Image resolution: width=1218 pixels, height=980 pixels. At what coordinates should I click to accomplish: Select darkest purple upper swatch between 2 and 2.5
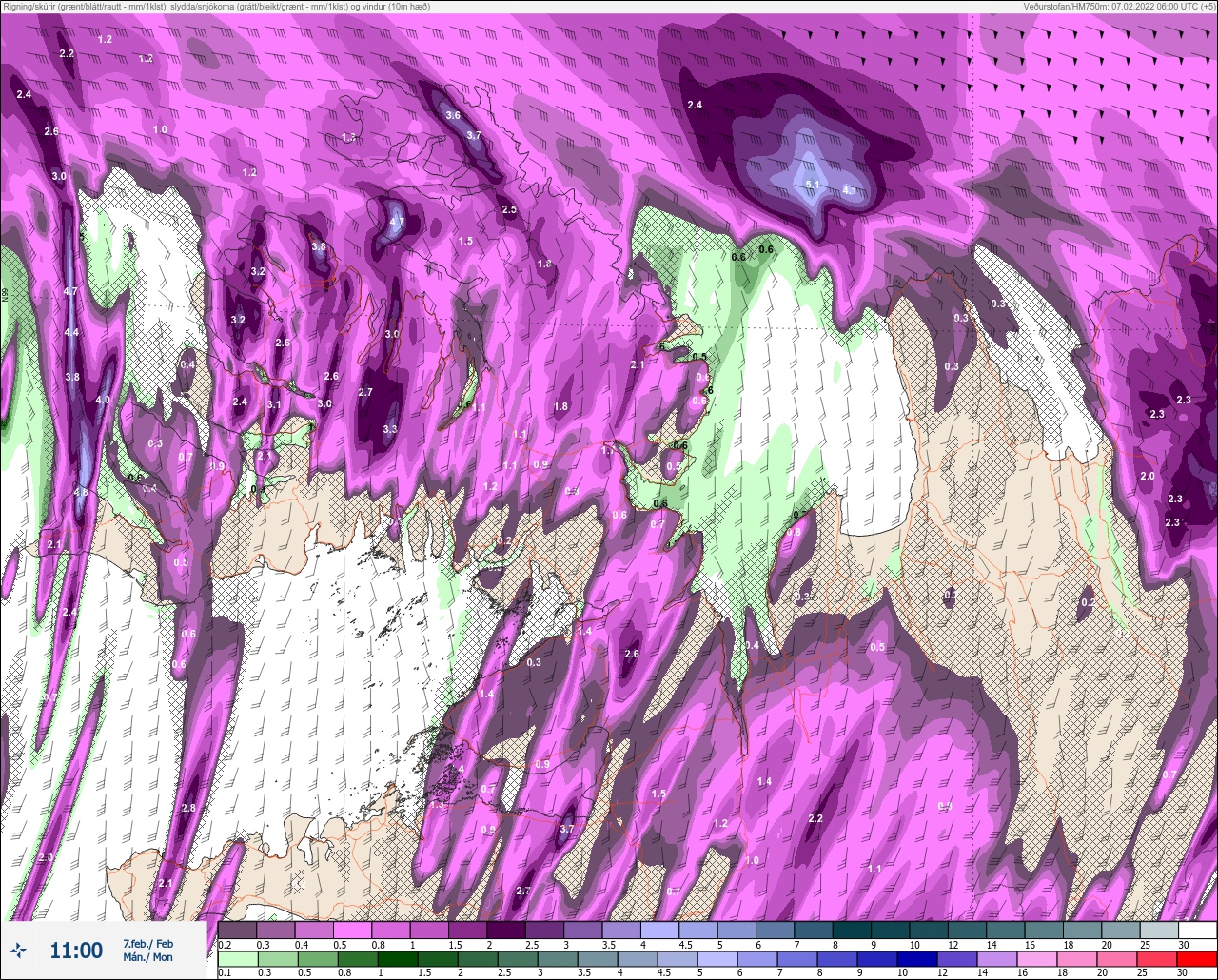click(x=506, y=930)
